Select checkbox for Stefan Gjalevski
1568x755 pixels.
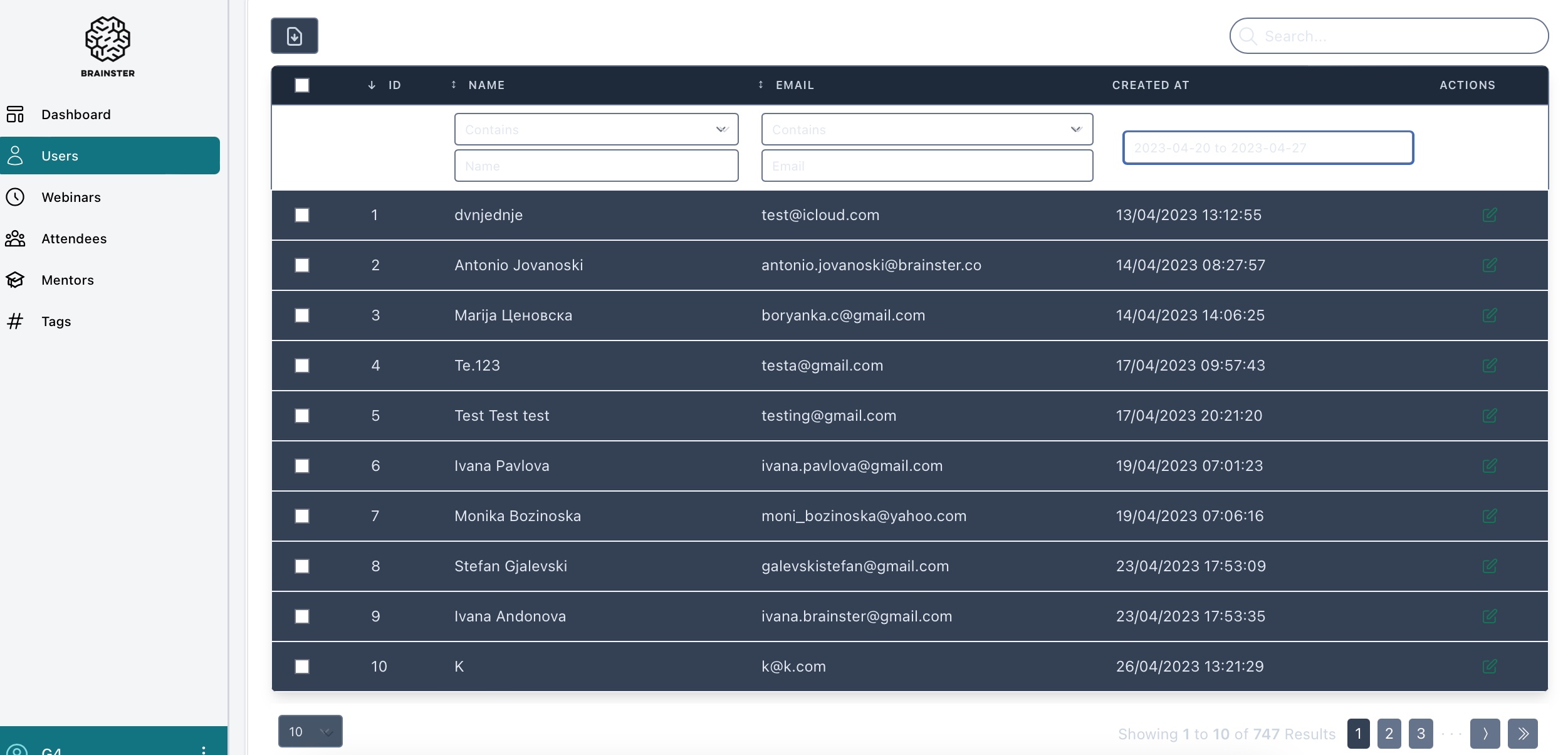[x=302, y=566]
